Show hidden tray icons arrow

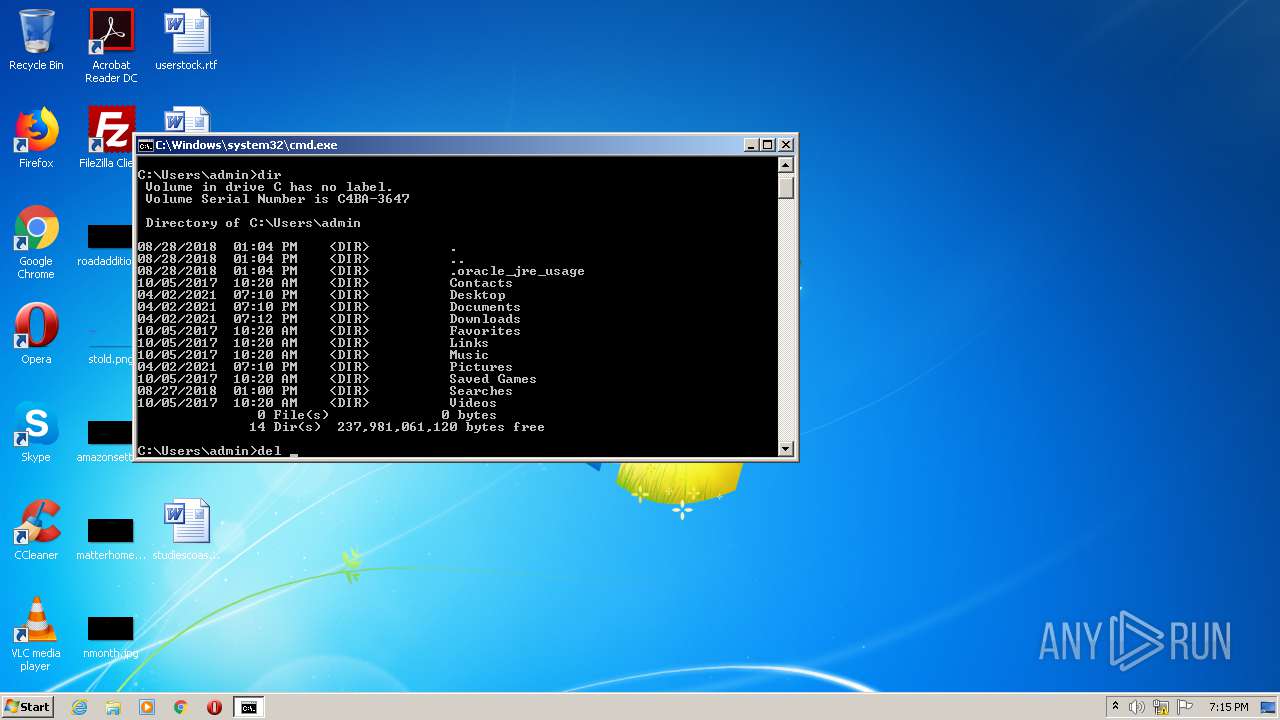[1115, 707]
